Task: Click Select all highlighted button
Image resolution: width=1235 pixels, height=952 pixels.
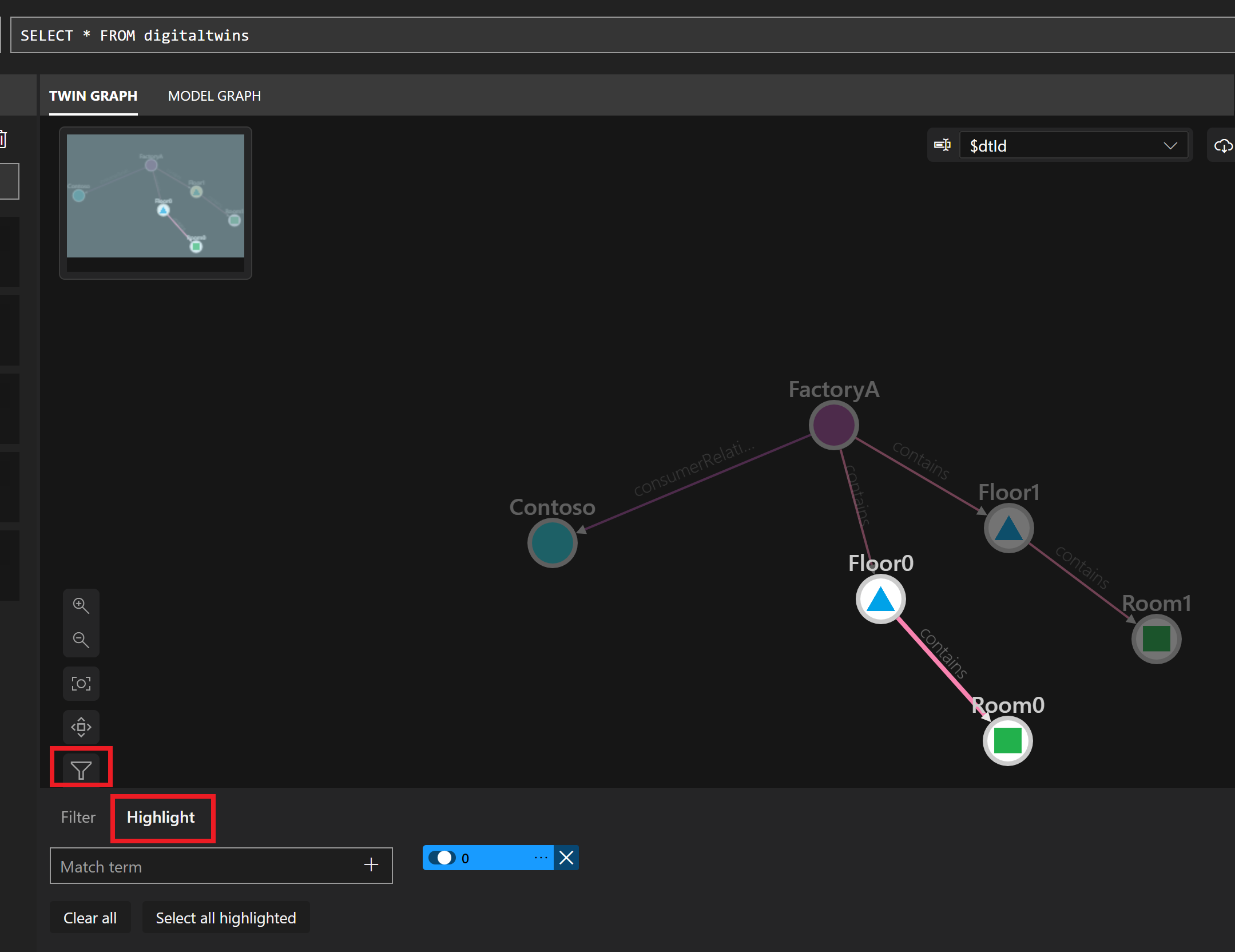Action: coord(225,918)
